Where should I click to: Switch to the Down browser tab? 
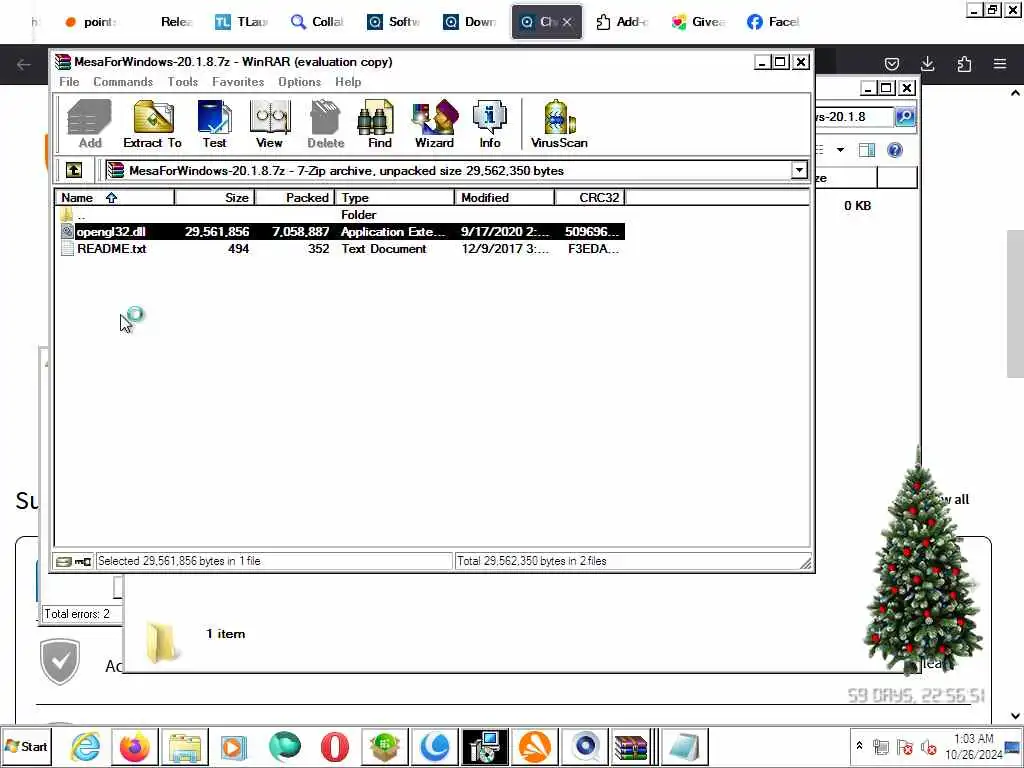[x=470, y=22]
